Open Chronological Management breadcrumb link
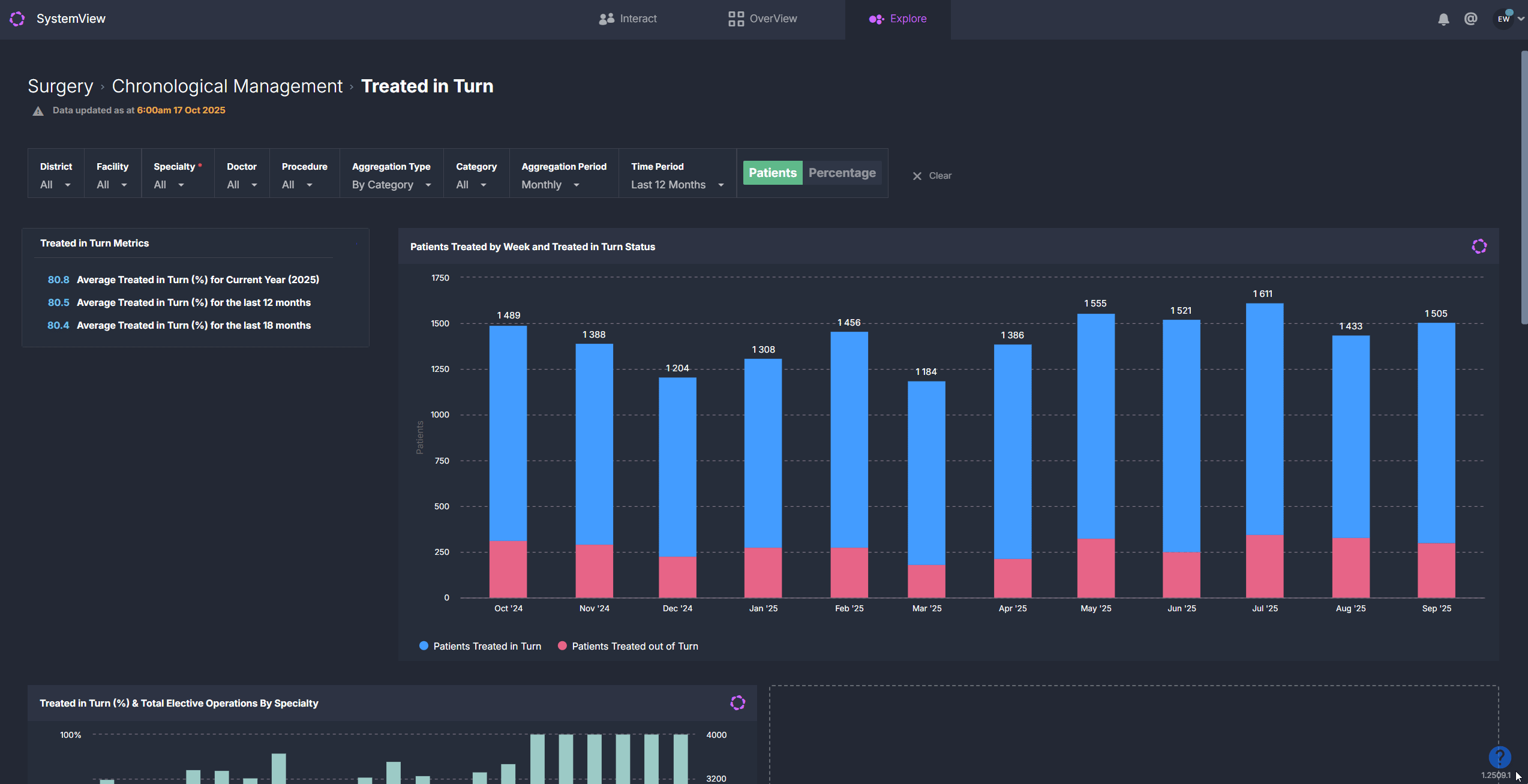Image resolution: width=1528 pixels, height=784 pixels. [227, 86]
